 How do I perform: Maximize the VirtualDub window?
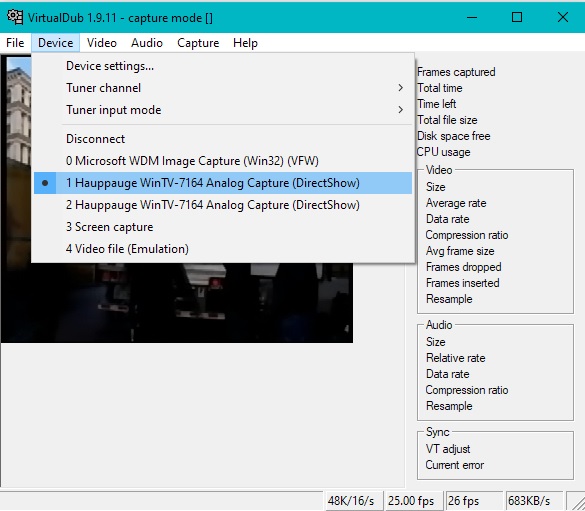(517, 17)
